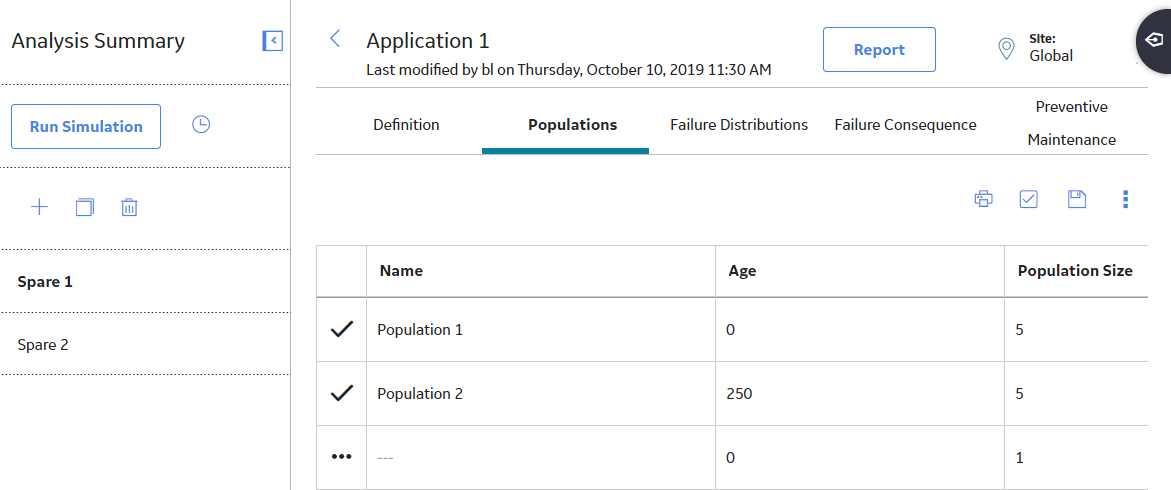The height and width of the screenshot is (490, 1171).
Task: Save changes with the floppy disk icon
Action: [1077, 199]
